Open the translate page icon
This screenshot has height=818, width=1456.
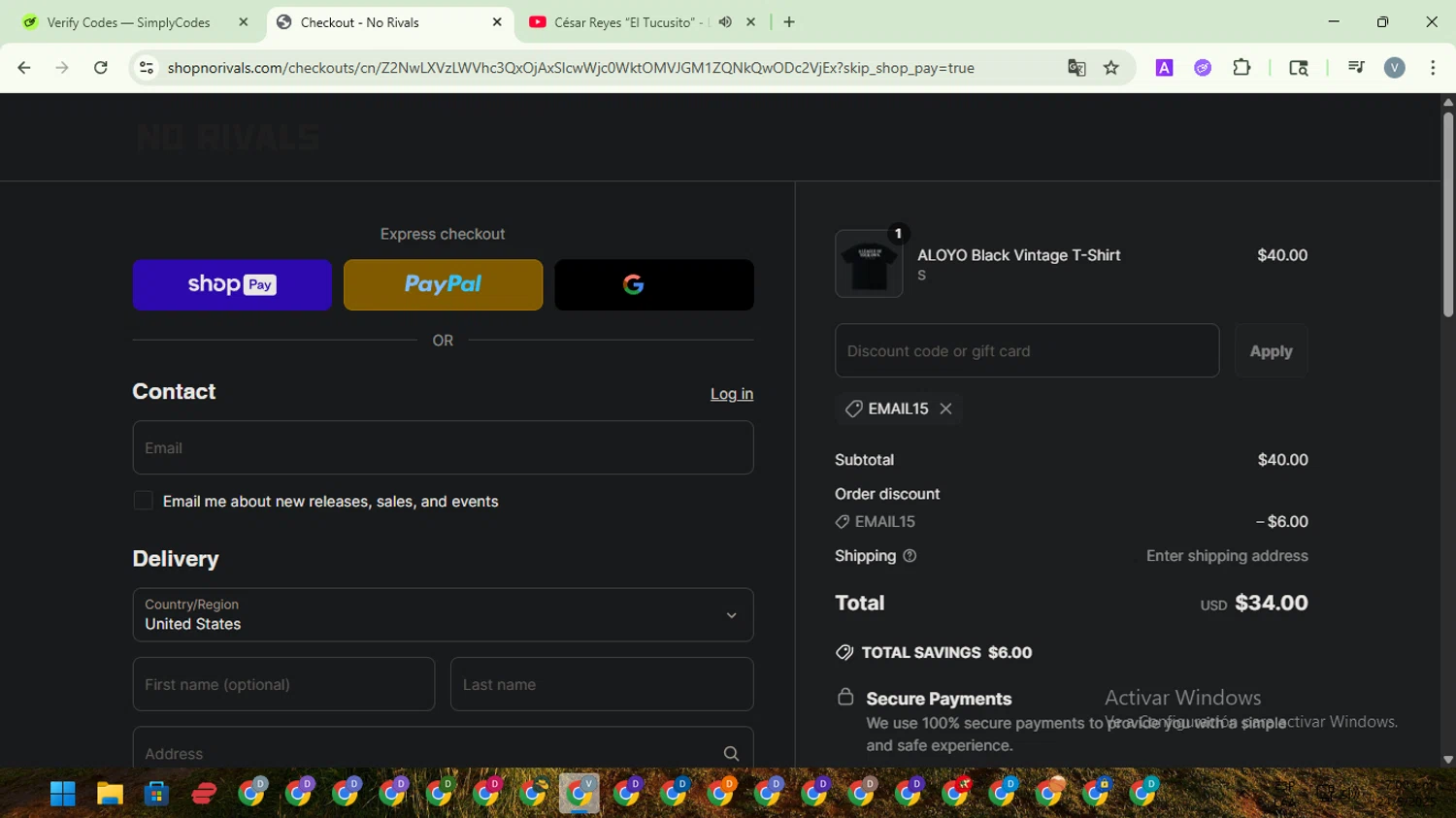[x=1076, y=68]
